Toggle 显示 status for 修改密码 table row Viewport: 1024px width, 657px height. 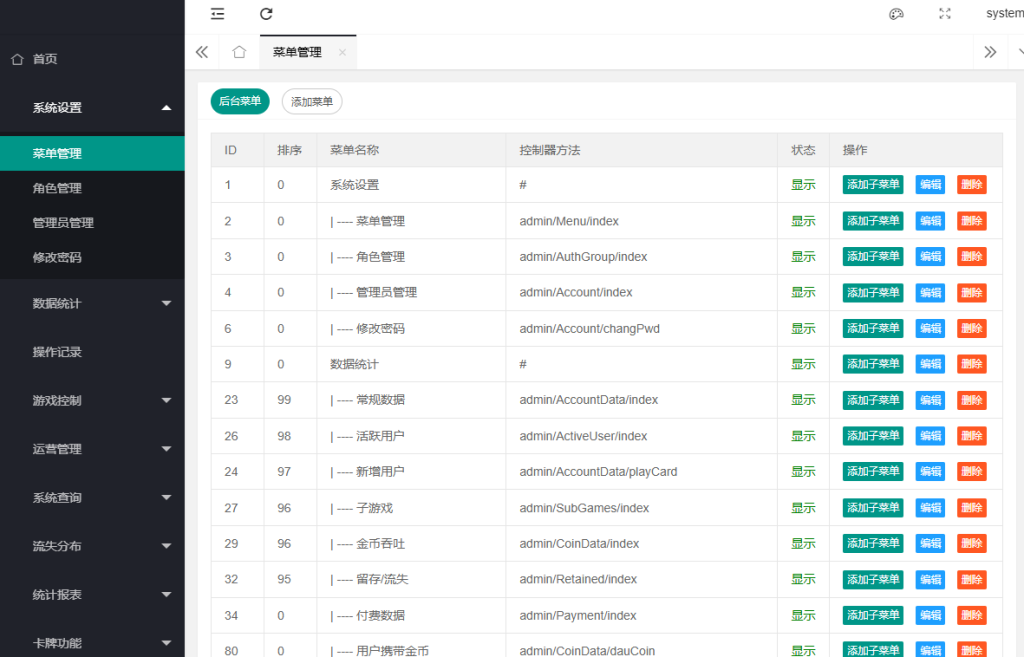click(803, 328)
